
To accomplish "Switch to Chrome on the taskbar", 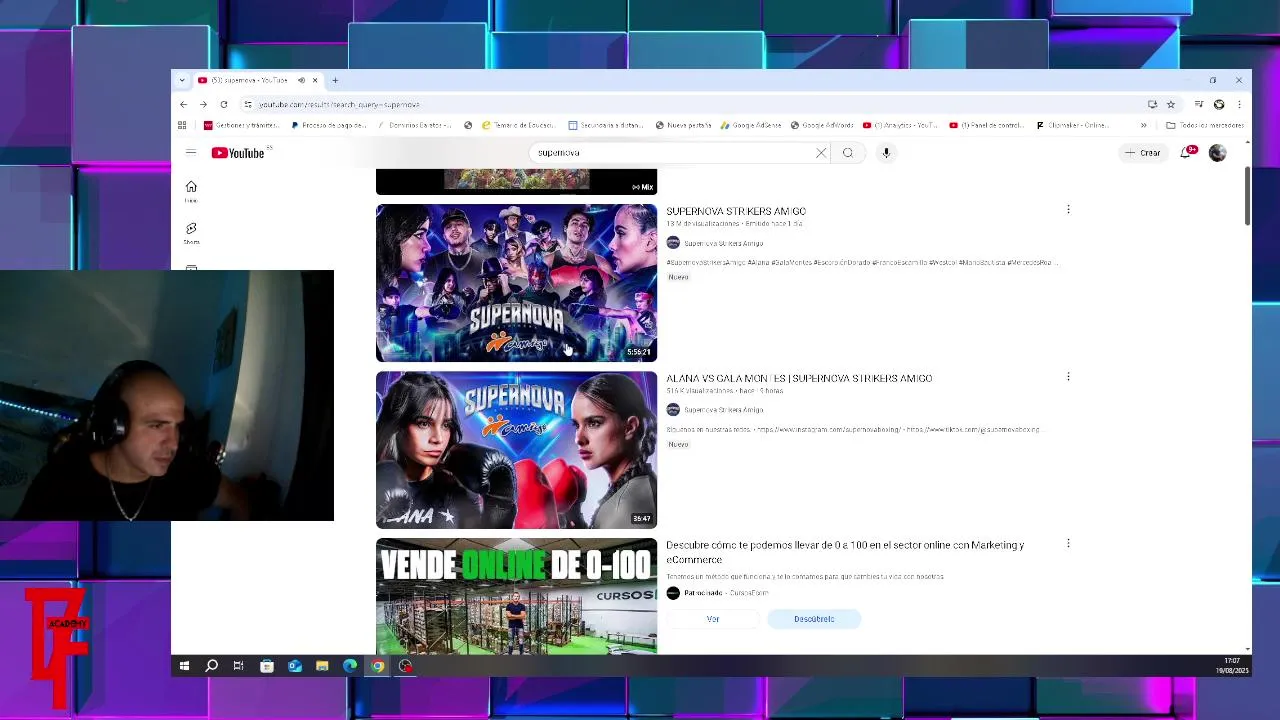I will [x=378, y=666].
